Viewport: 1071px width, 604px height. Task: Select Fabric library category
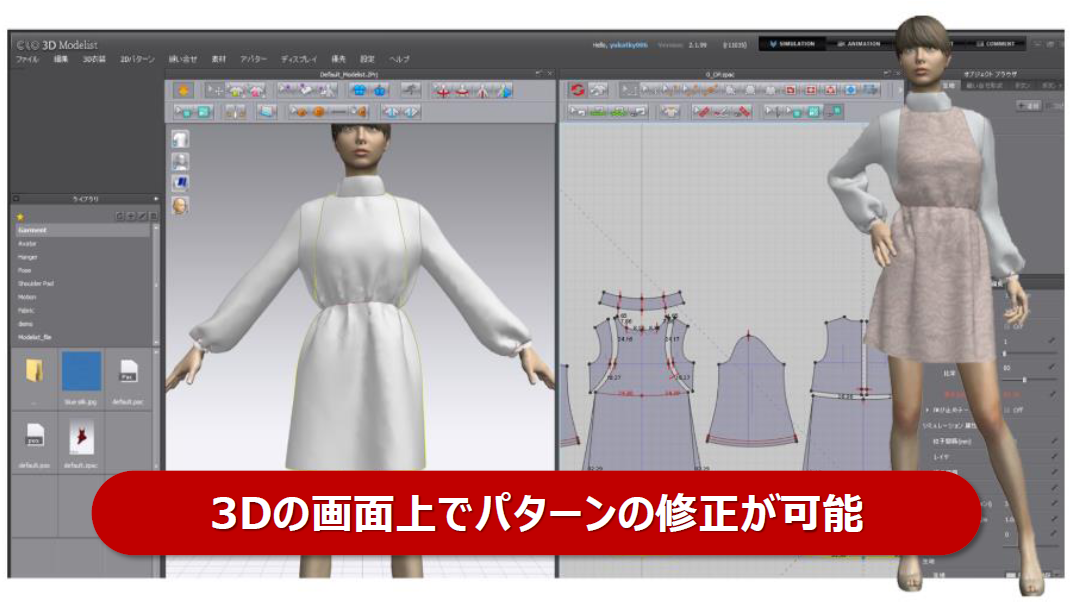tap(28, 309)
